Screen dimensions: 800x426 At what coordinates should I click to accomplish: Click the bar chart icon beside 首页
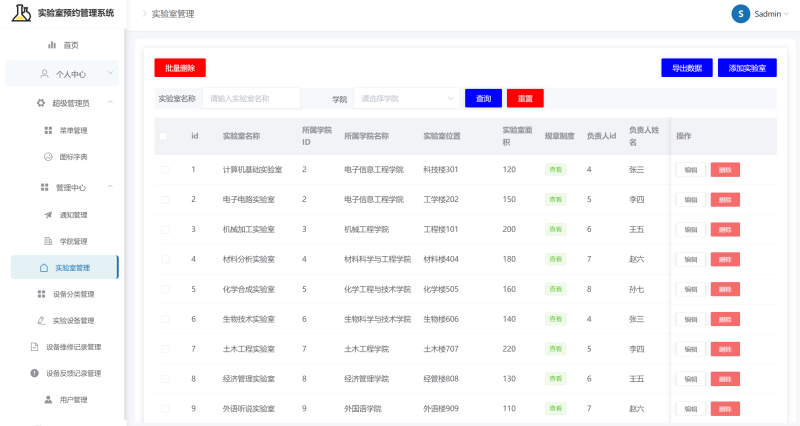click(x=52, y=45)
